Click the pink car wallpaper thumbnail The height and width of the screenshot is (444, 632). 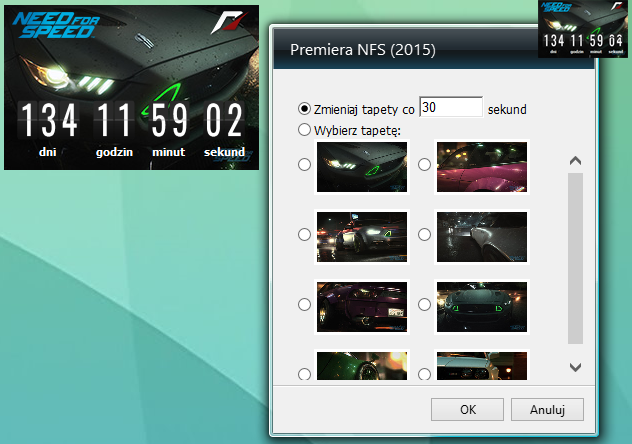pyautogui.click(x=482, y=165)
